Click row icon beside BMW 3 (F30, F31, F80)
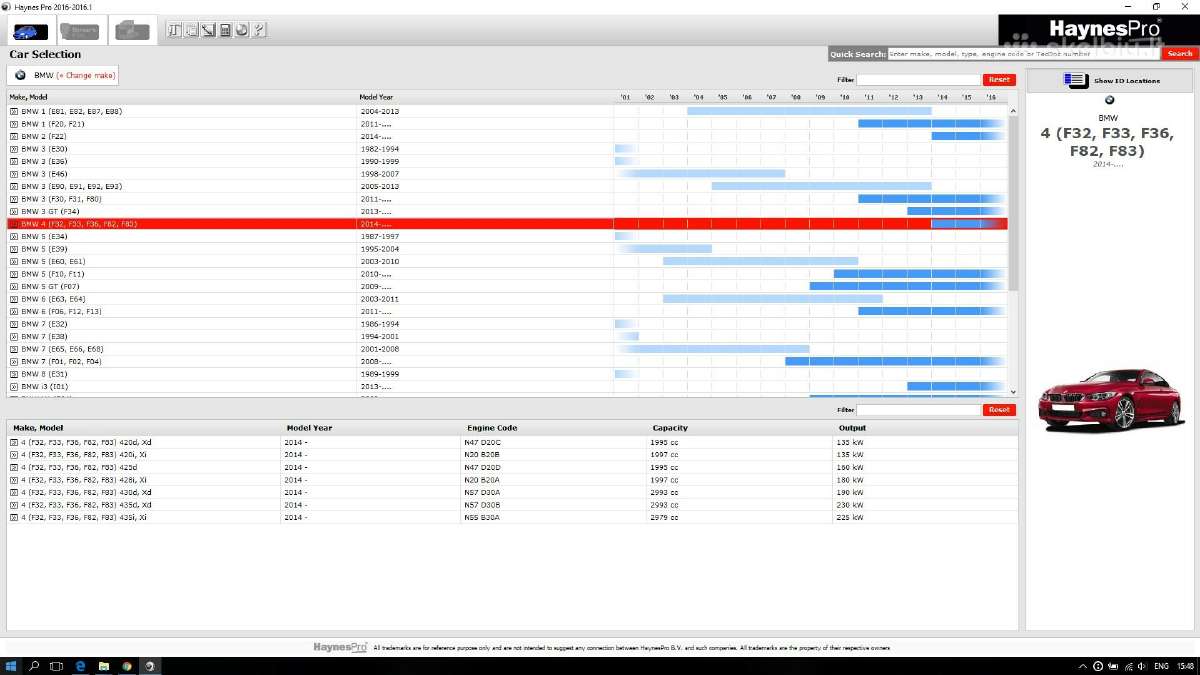The image size is (1200, 675). (14, 199)
